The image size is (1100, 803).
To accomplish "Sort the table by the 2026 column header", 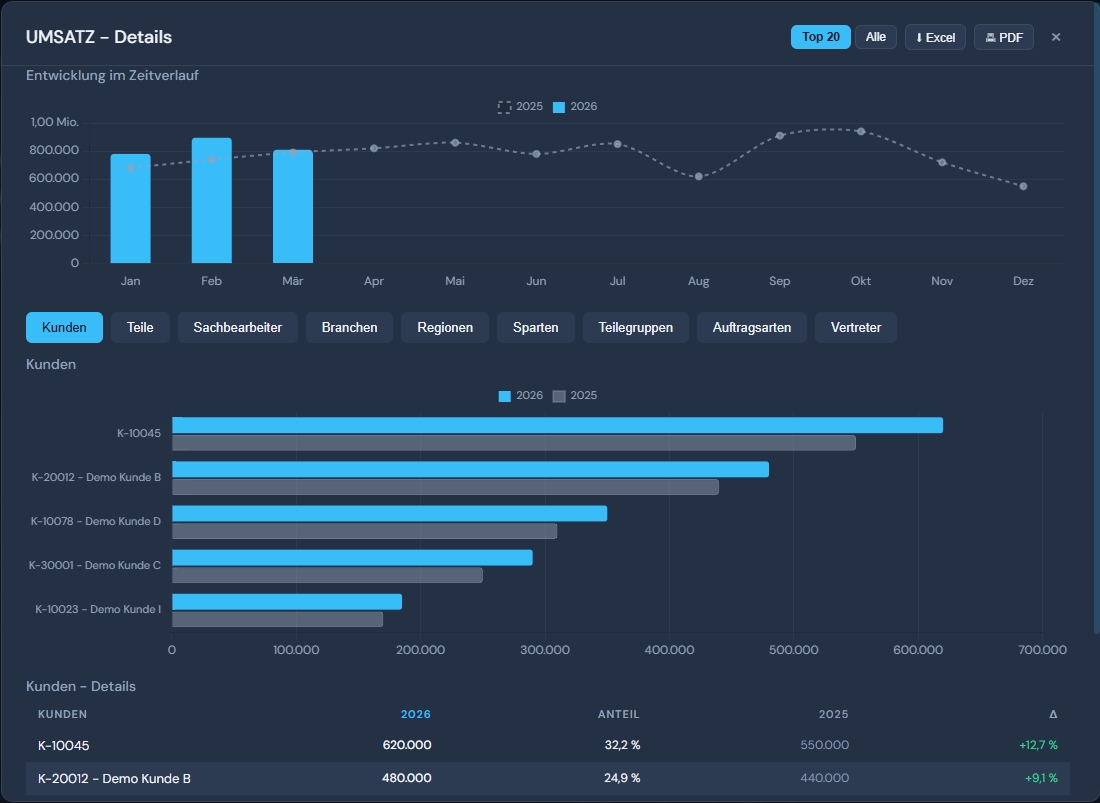I will (415, 714).
